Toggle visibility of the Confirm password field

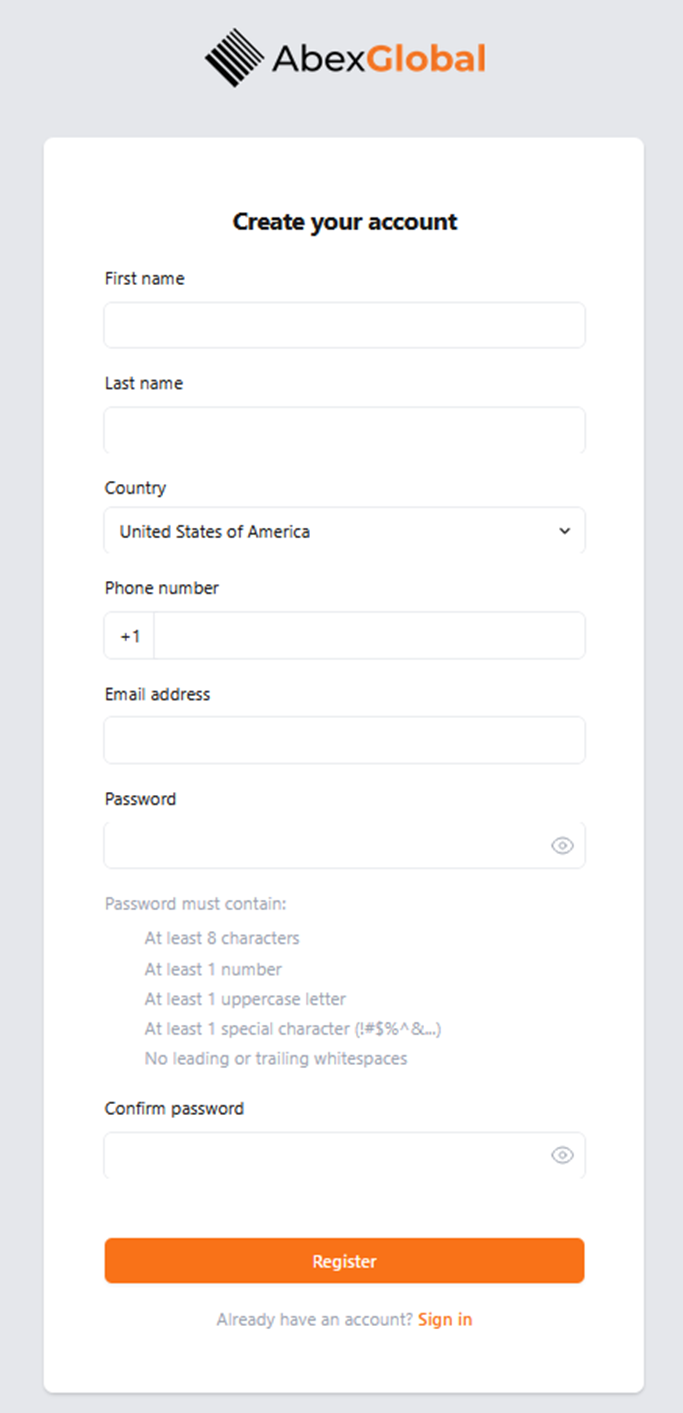pos(562,1155)
